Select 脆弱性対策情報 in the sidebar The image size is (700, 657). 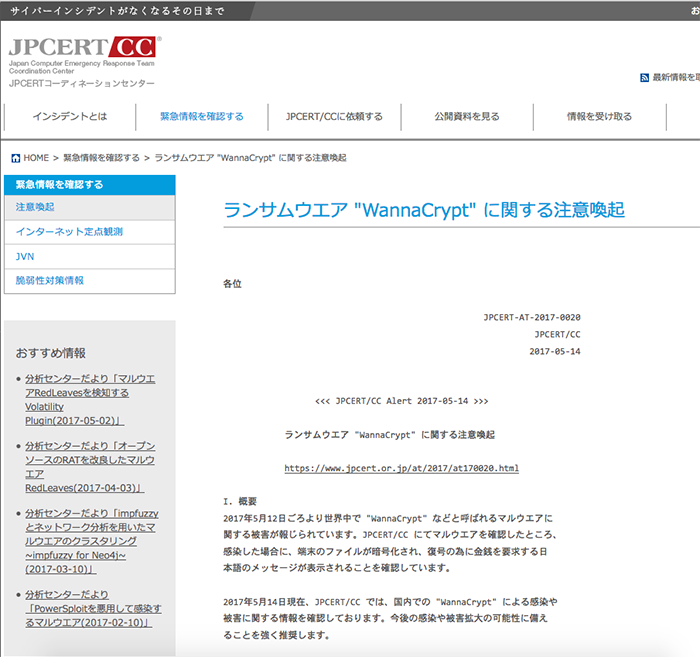[x=90, y=281]
